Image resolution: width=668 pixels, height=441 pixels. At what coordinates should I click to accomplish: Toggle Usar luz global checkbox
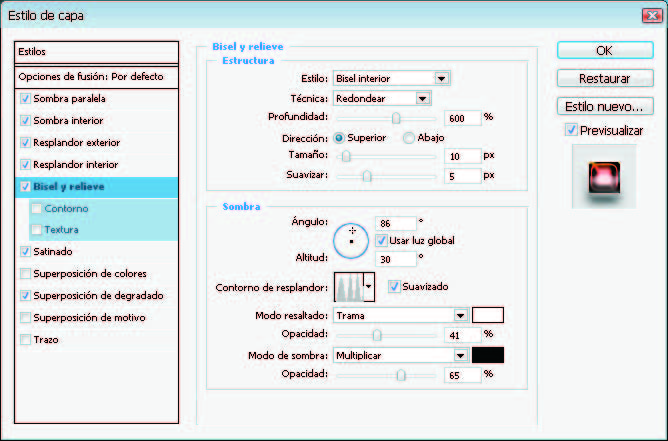[x=381, y=240]
